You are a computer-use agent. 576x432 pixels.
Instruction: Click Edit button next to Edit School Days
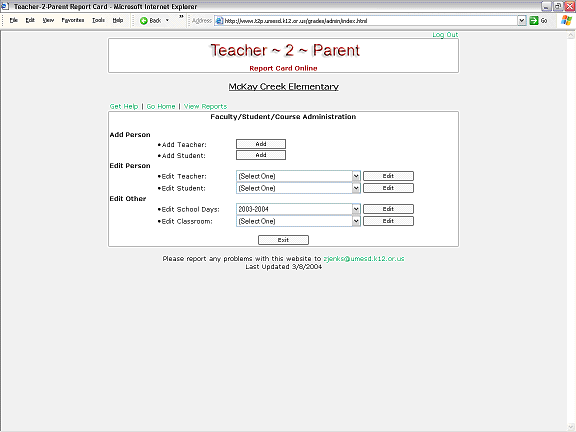coord(388,209)
